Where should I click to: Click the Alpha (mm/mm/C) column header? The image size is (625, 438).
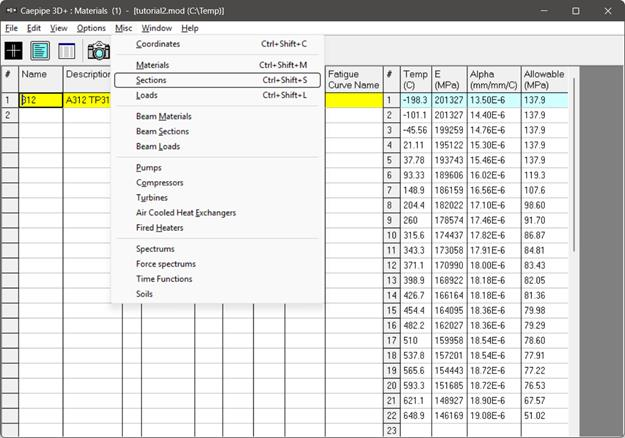click(493, 79)
